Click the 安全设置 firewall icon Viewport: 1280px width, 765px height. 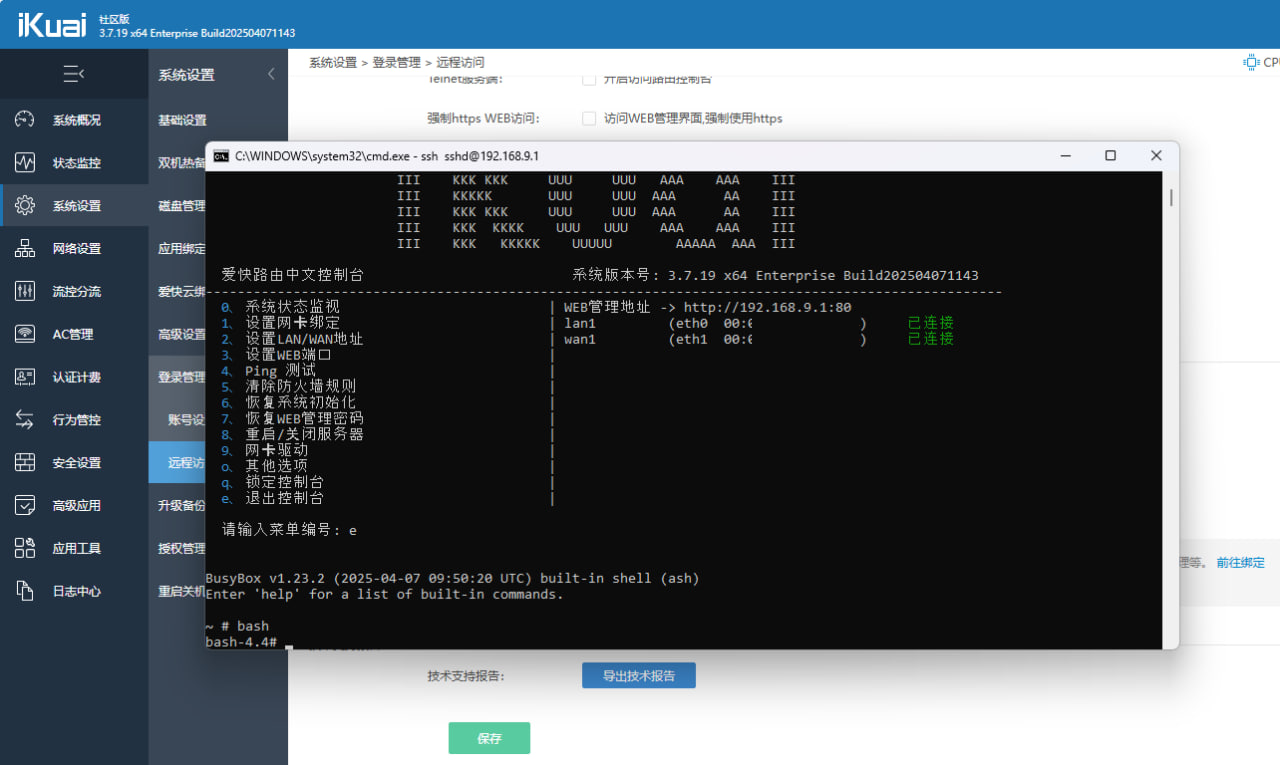pos(25,463)
